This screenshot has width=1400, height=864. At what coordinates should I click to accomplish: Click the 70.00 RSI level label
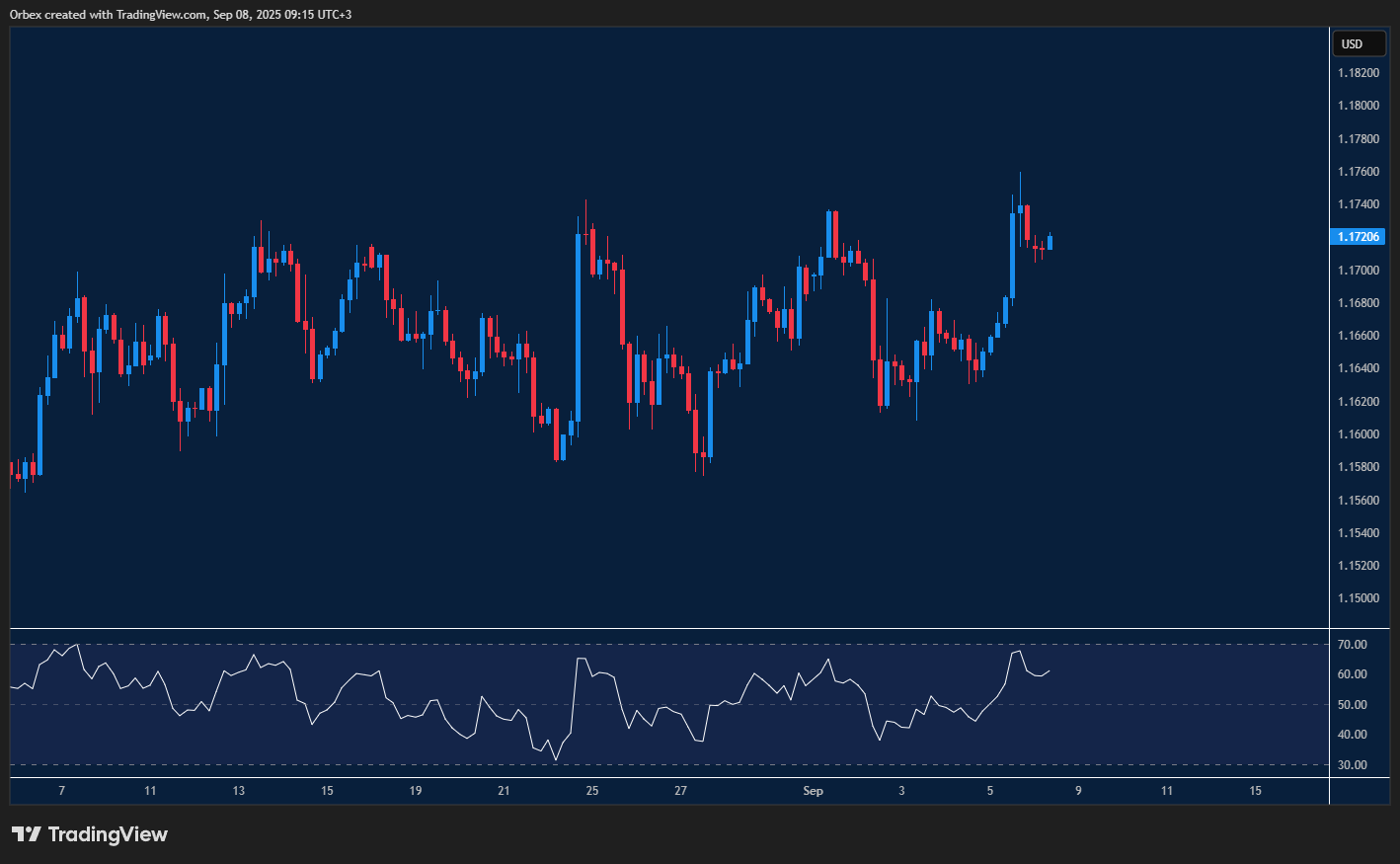pos(1353,643)
